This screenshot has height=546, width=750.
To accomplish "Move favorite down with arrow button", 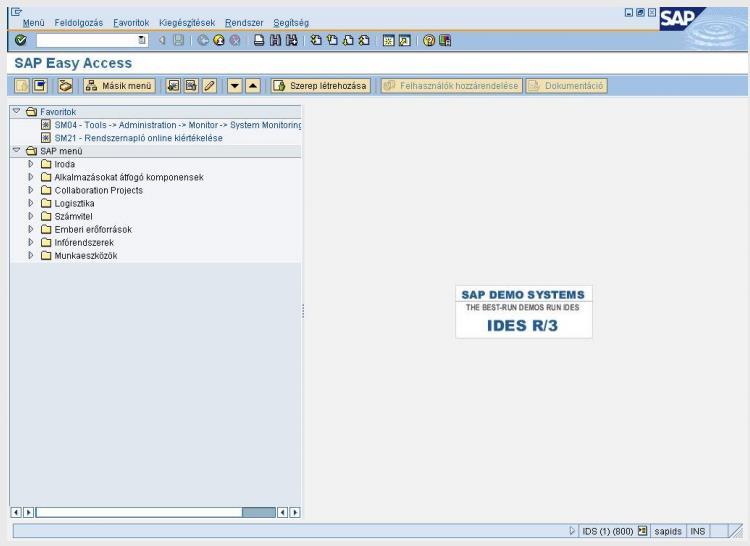I will click(234, 86).
